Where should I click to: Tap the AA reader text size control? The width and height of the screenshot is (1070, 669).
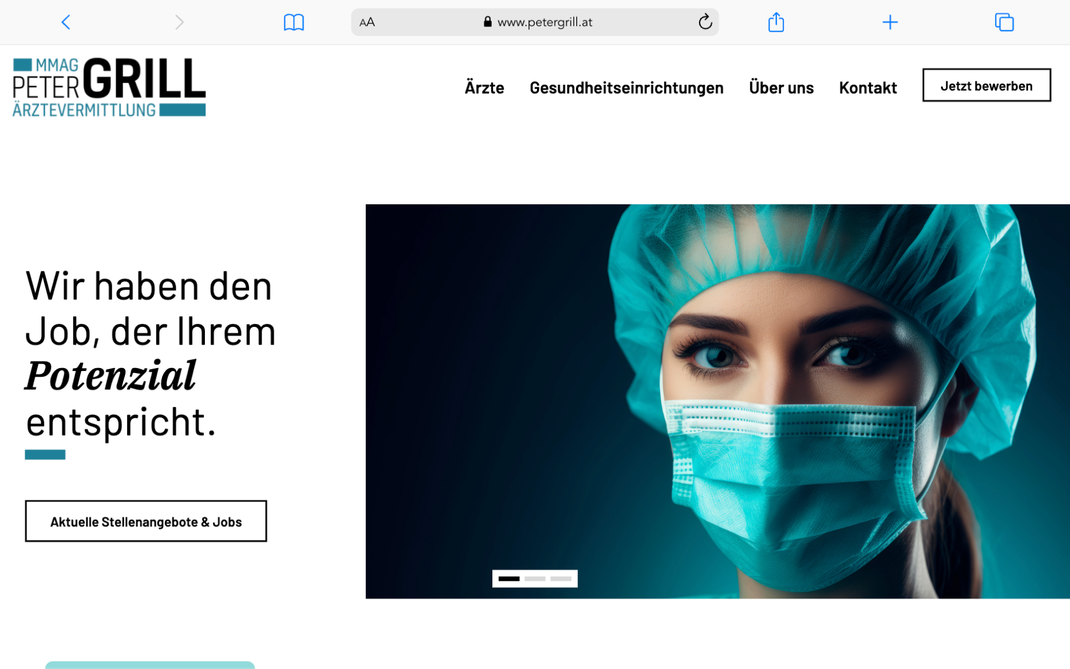[x=367, y=23]
